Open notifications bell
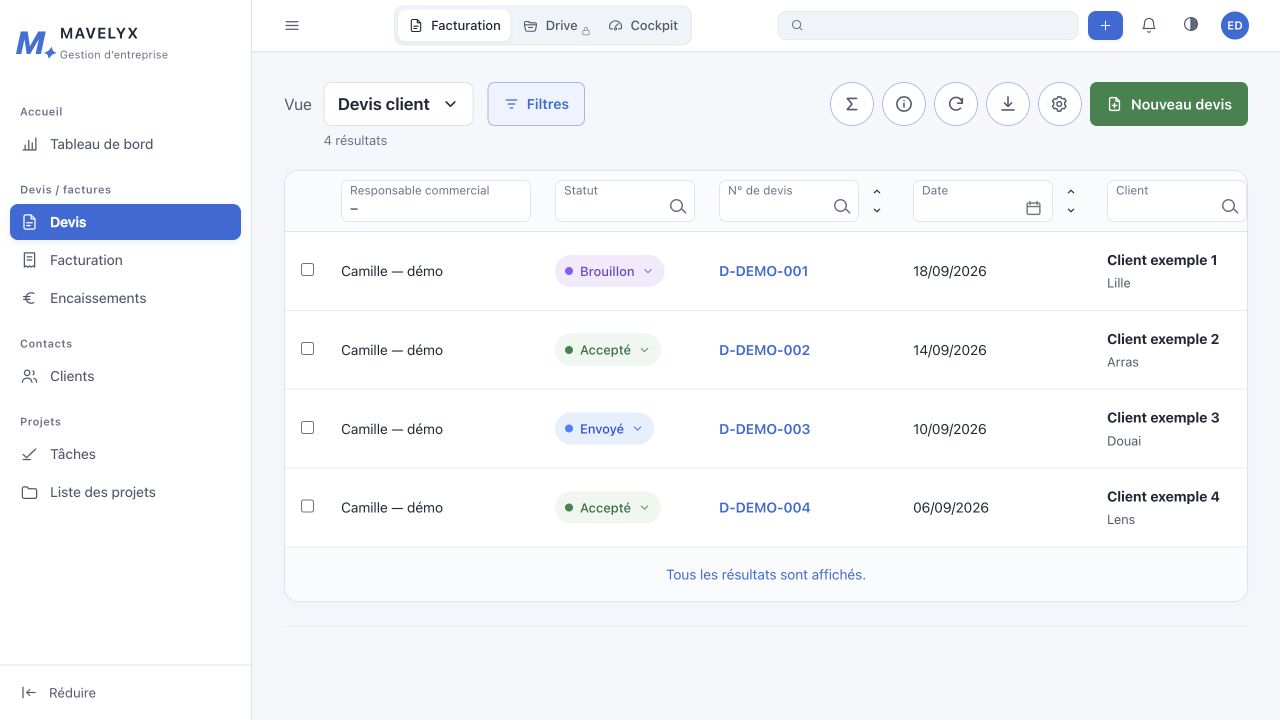Image resolution: width=1280 pixels, height=720 pixels. (1149, 26)
